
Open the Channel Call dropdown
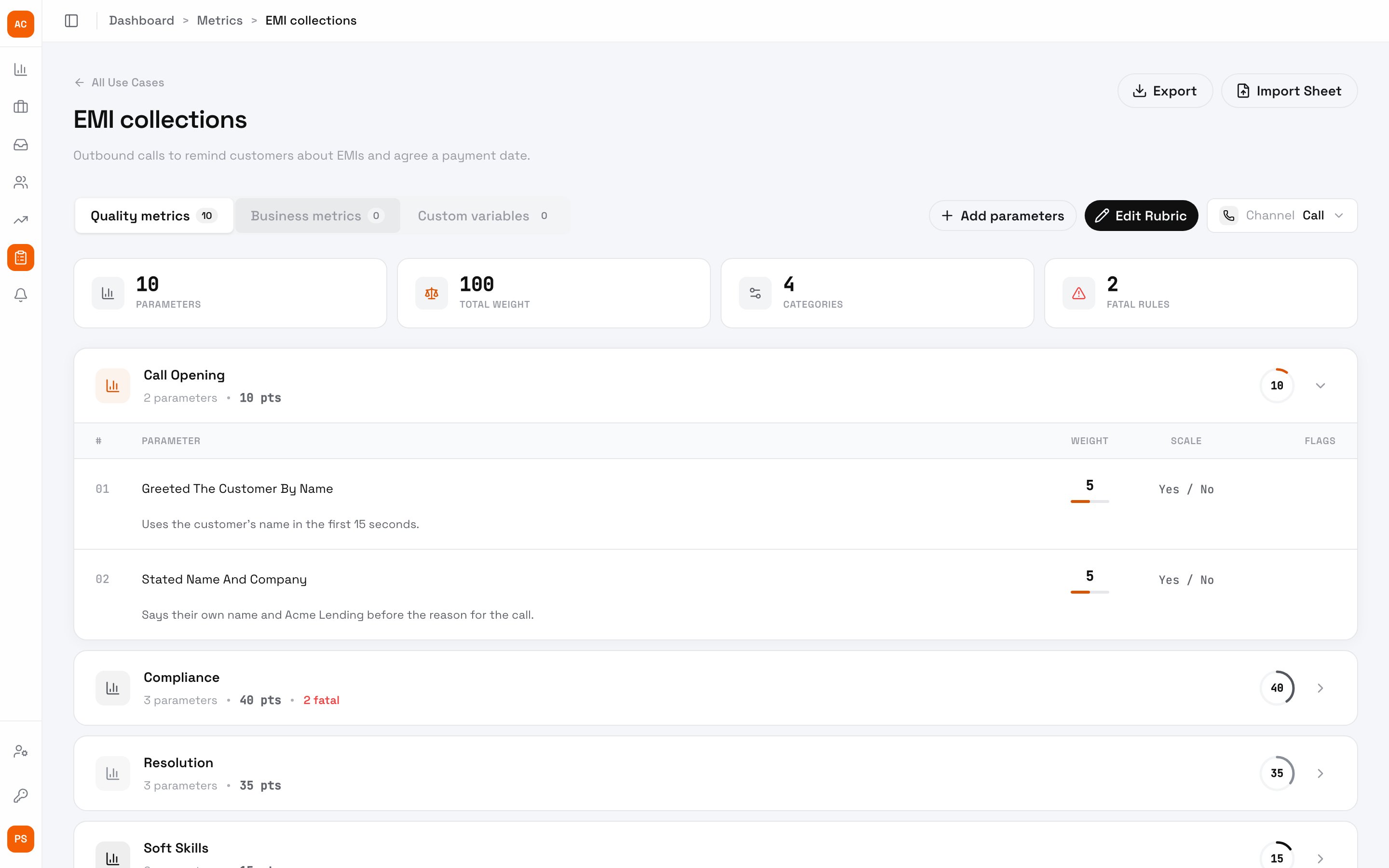[1282, 216]
